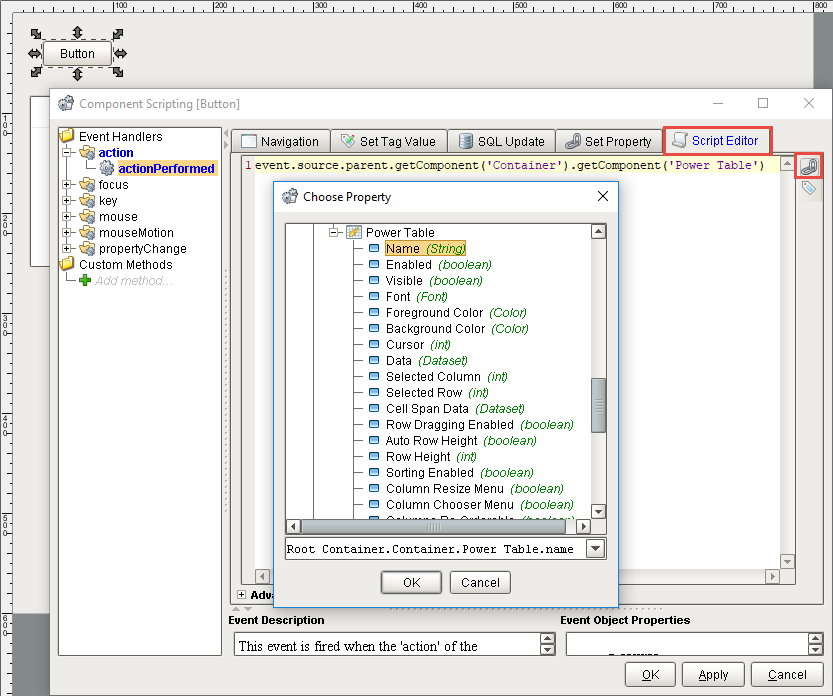Close the Choose Property dialog
833x696 pixels.
point(602,196)
